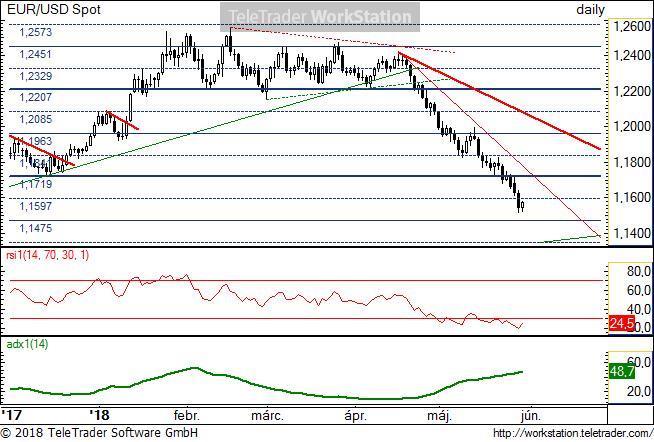Click the 1,2000 price axis value

pyautogui.click(x=632, y=126)
